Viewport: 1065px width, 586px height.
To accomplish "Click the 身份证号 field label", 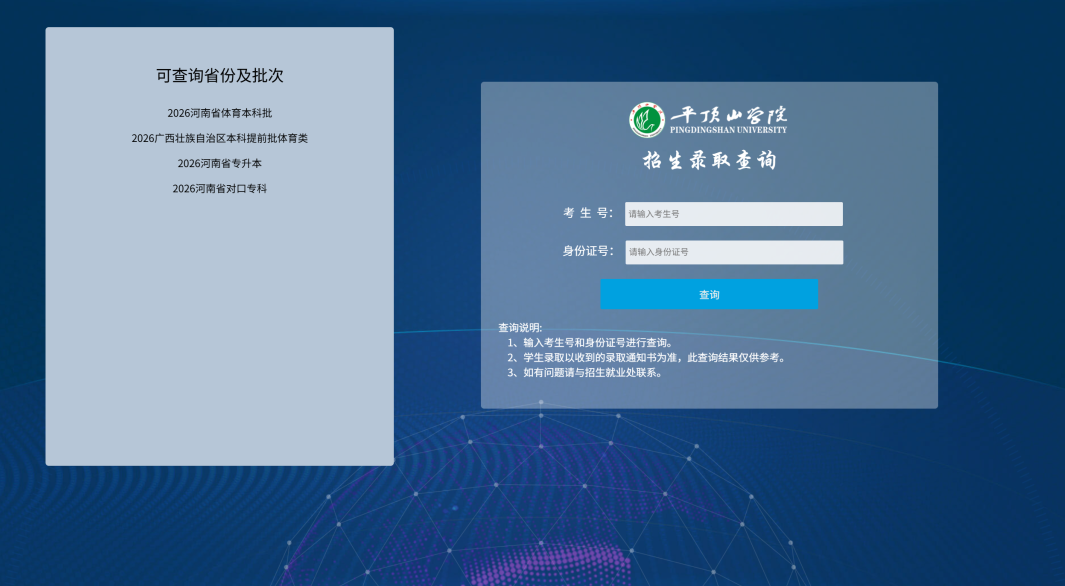I will 588,251.
